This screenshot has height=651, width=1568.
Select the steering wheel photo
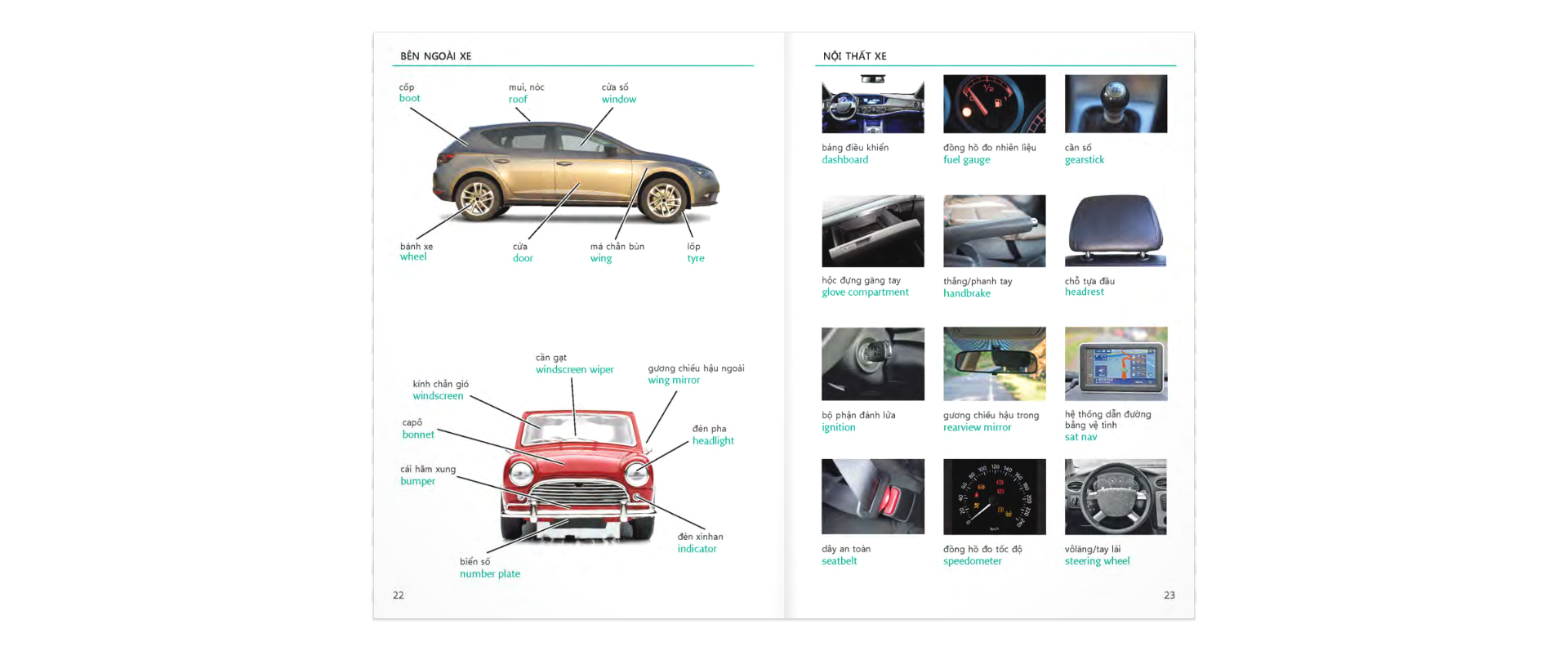click(x=1116, y=497)
